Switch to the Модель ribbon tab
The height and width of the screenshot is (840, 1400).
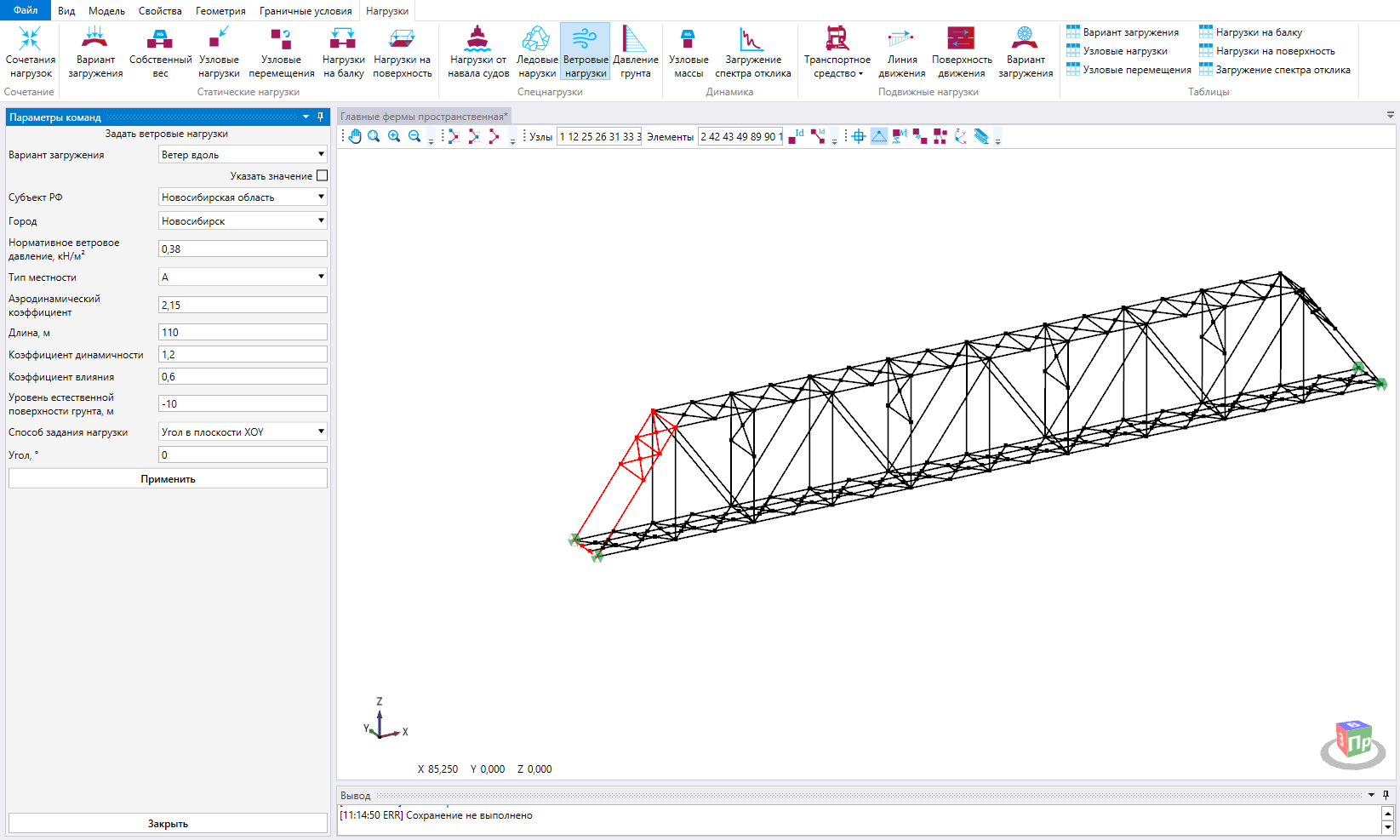point(107,11)
